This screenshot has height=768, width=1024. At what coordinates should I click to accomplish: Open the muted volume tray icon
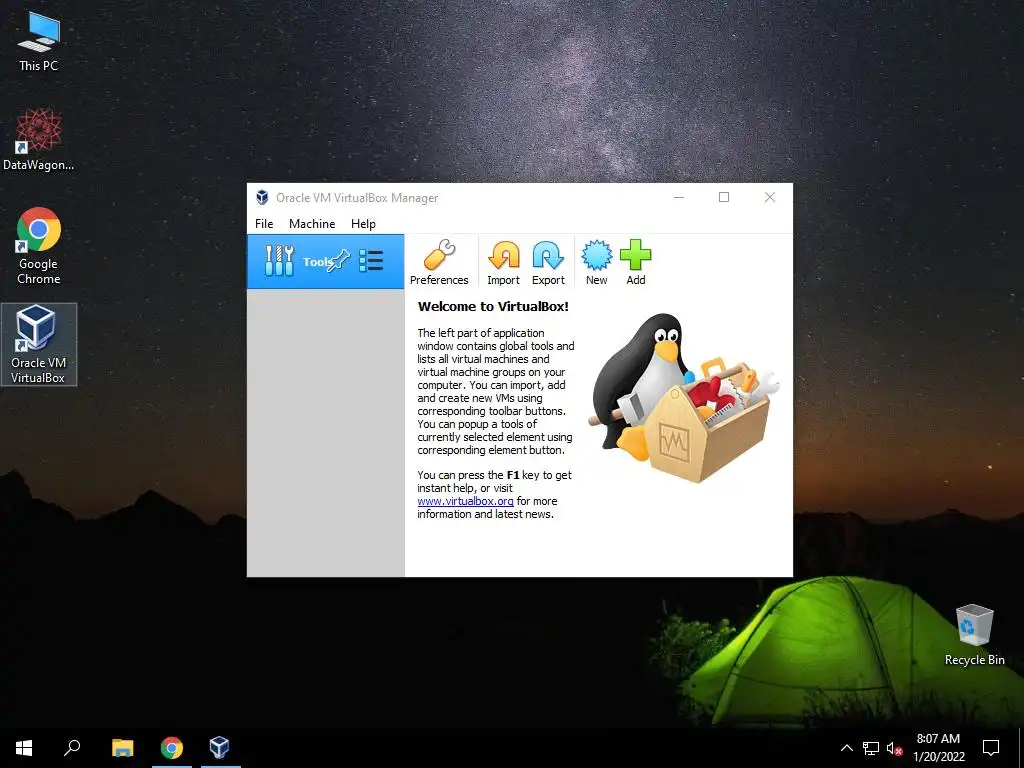tap(895, 748)
